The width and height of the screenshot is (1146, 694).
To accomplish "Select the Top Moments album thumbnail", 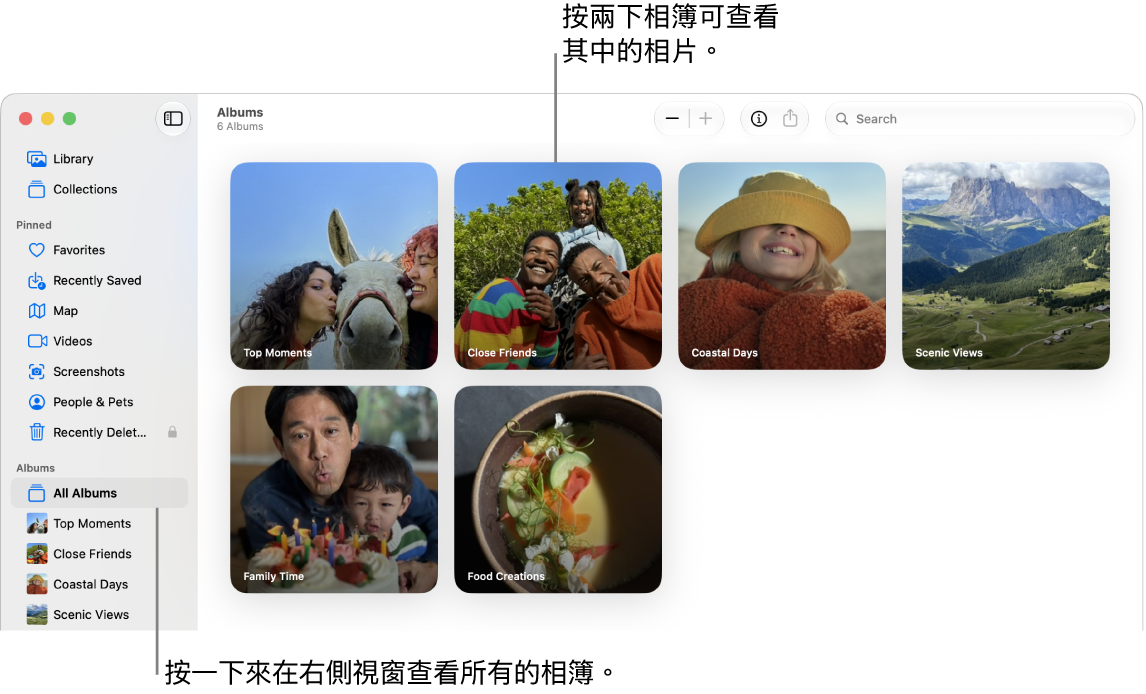I will [x=334, y=266].
